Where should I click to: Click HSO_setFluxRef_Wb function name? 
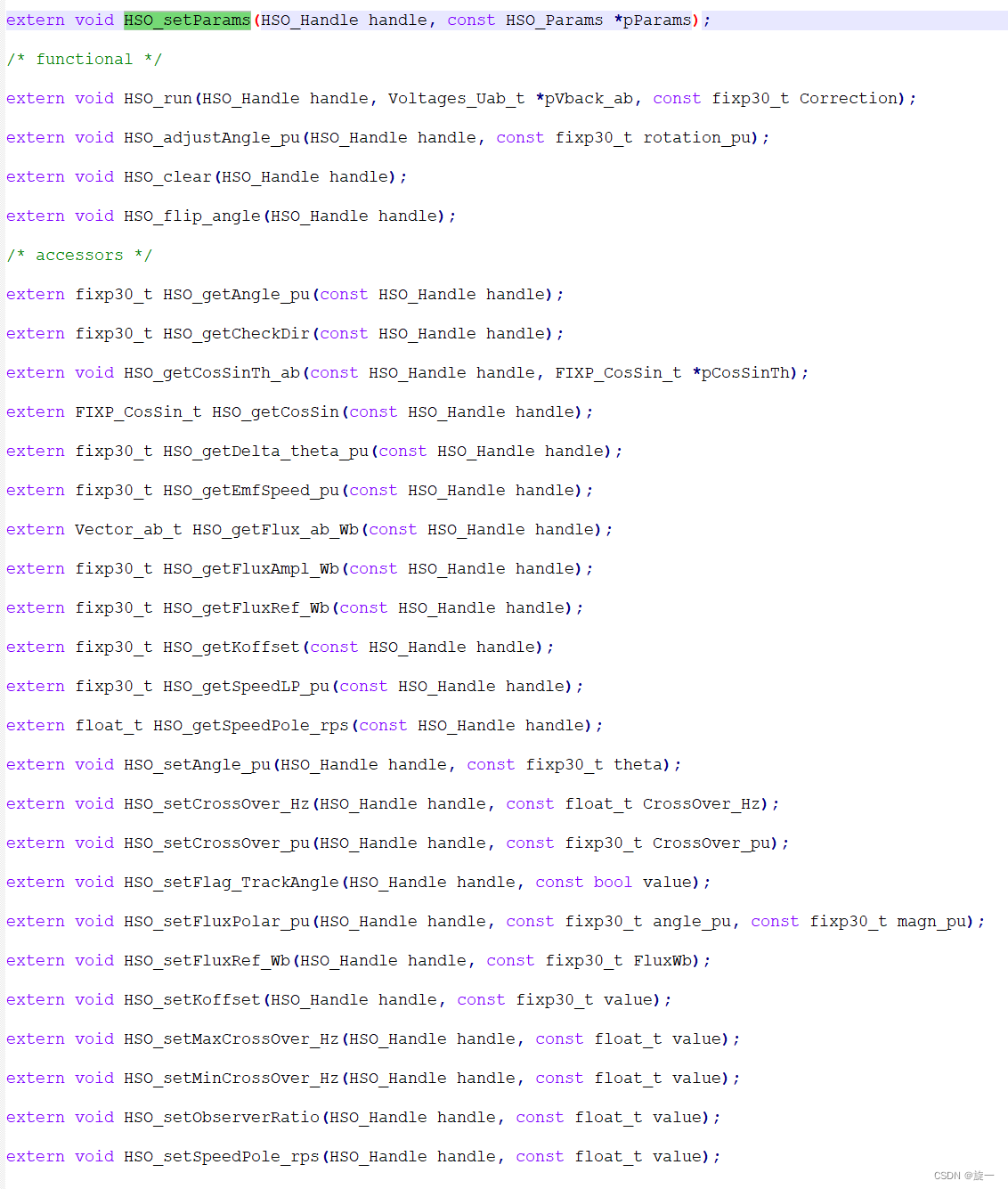pyautogui.click(x=207, y=960)
